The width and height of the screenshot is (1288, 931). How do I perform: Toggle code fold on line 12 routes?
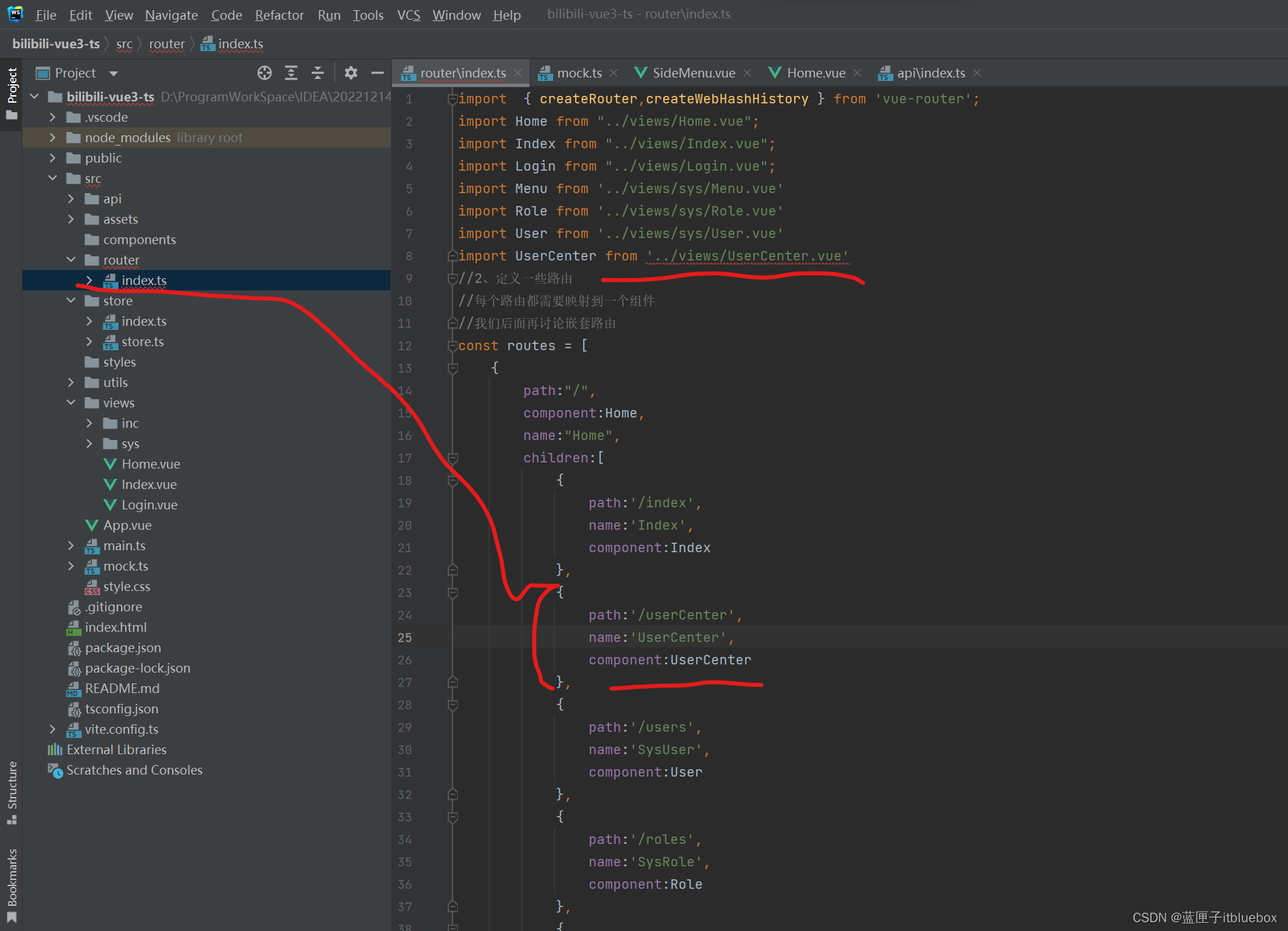(452, 346)
